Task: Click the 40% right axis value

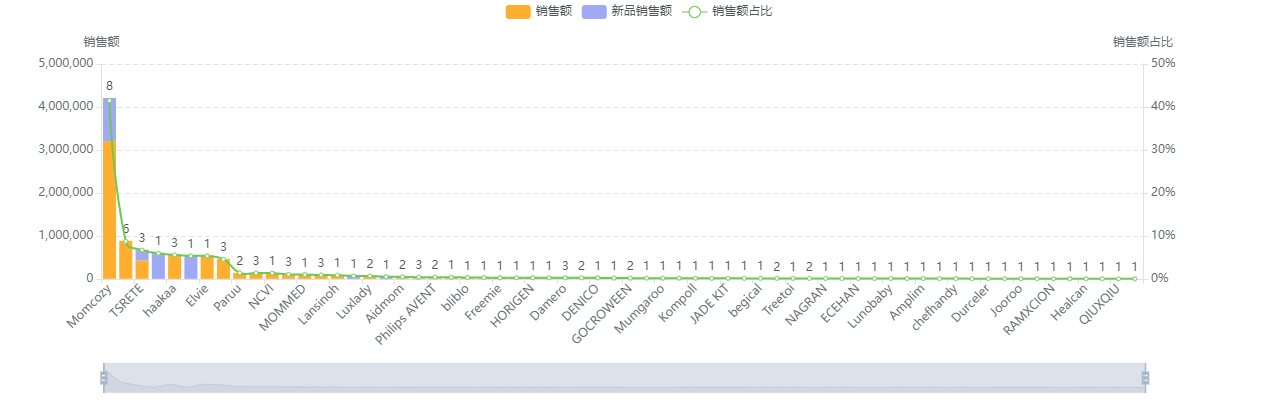Action: (1163, 106)
